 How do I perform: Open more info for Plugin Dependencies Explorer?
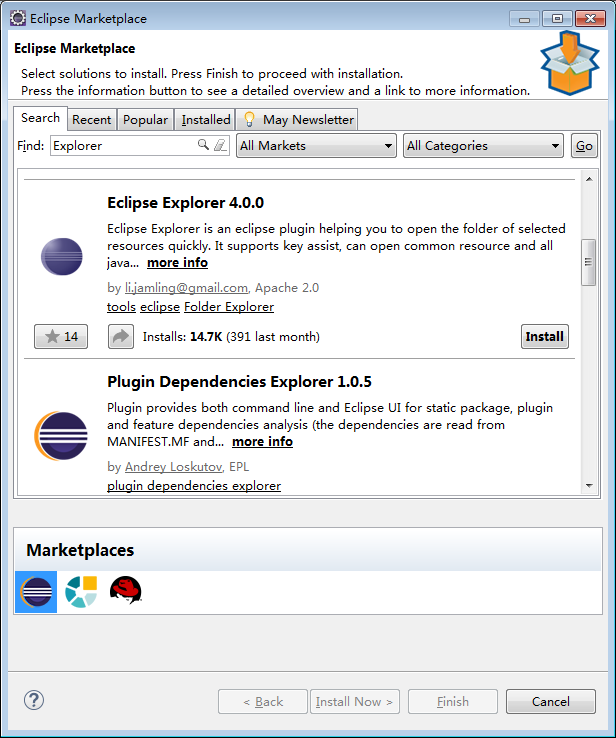point(262,441)
